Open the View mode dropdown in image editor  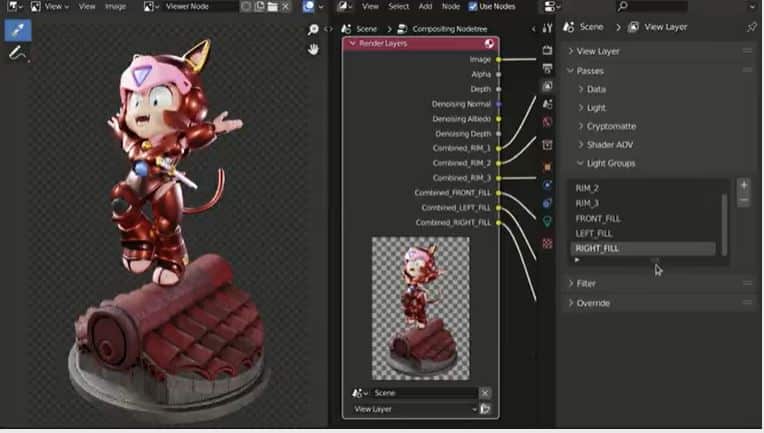pos(49,6)
